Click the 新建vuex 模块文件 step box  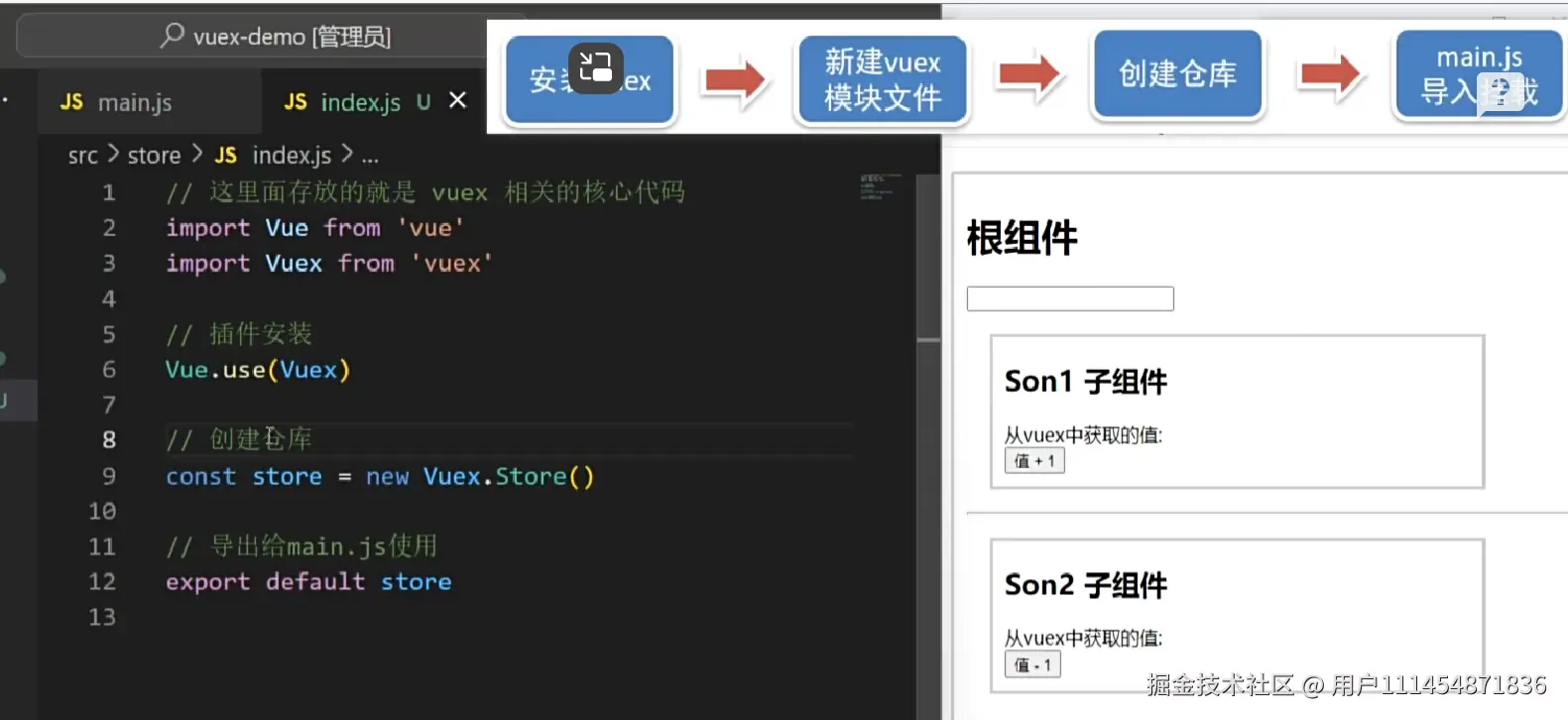click(883, 79)
